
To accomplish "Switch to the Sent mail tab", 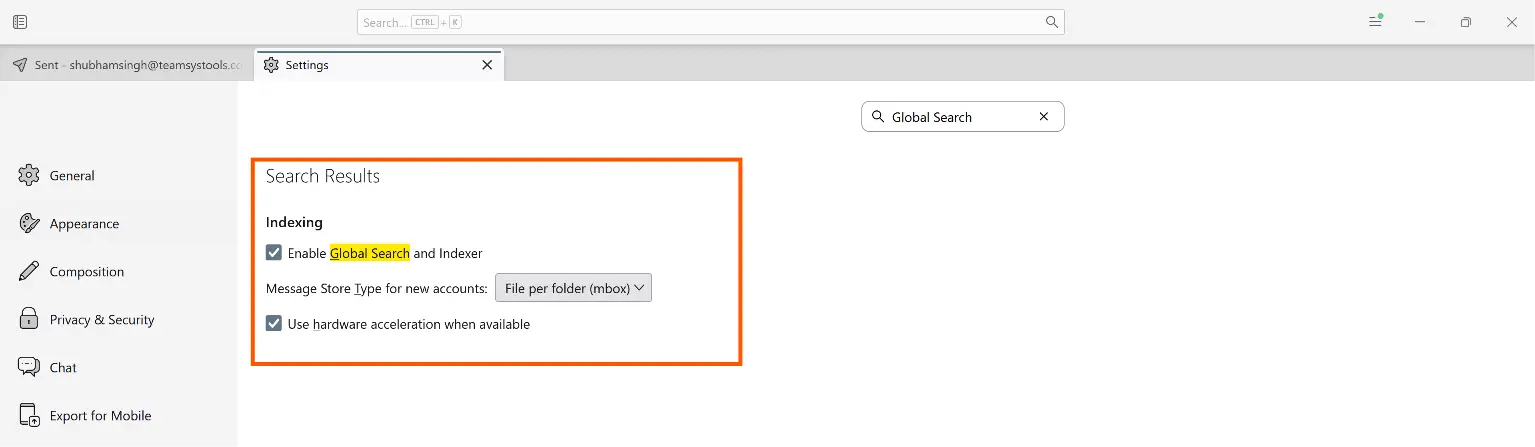I will [128, 65].
